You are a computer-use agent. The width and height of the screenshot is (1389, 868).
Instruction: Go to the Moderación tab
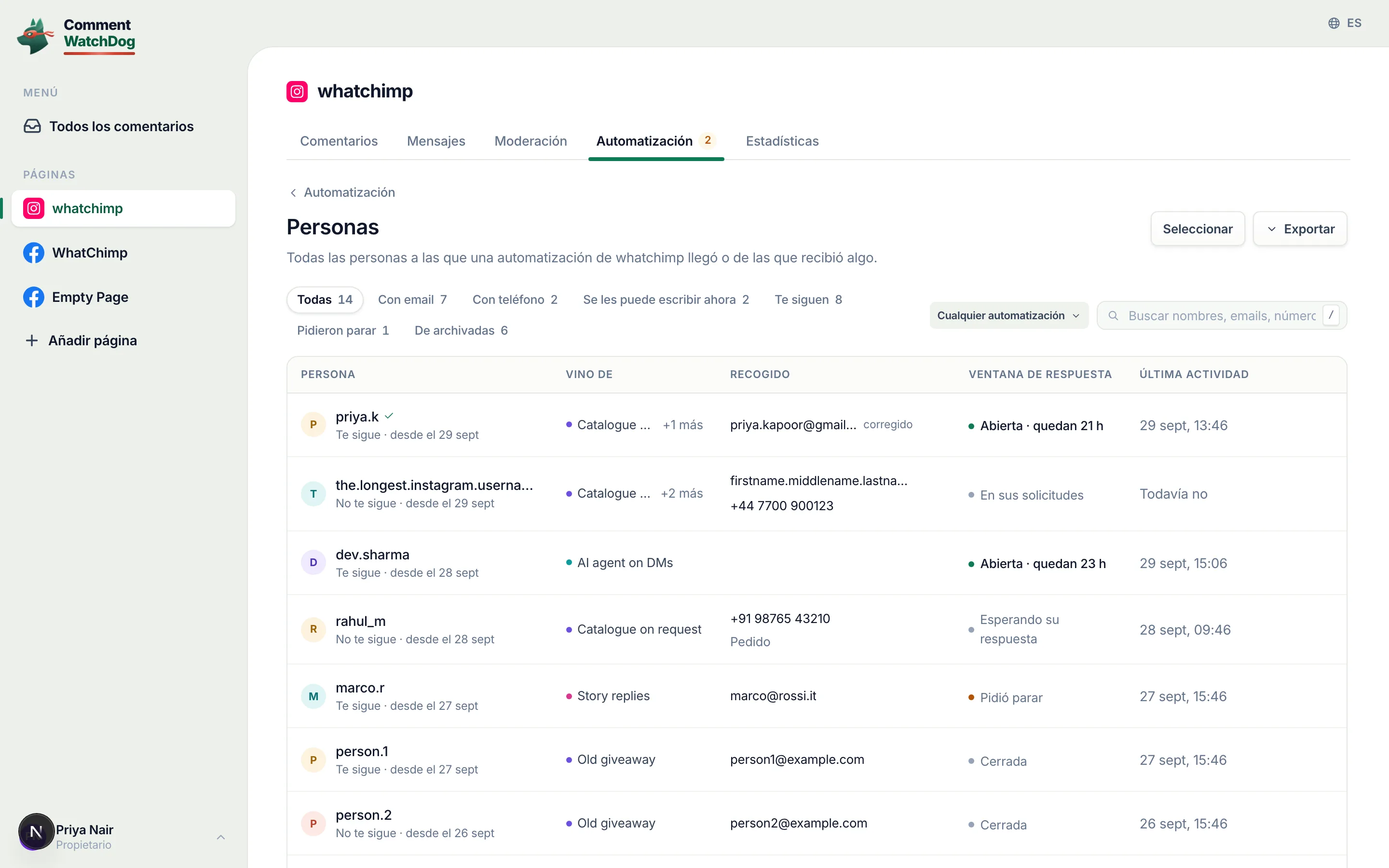click(x=531, y=141)
